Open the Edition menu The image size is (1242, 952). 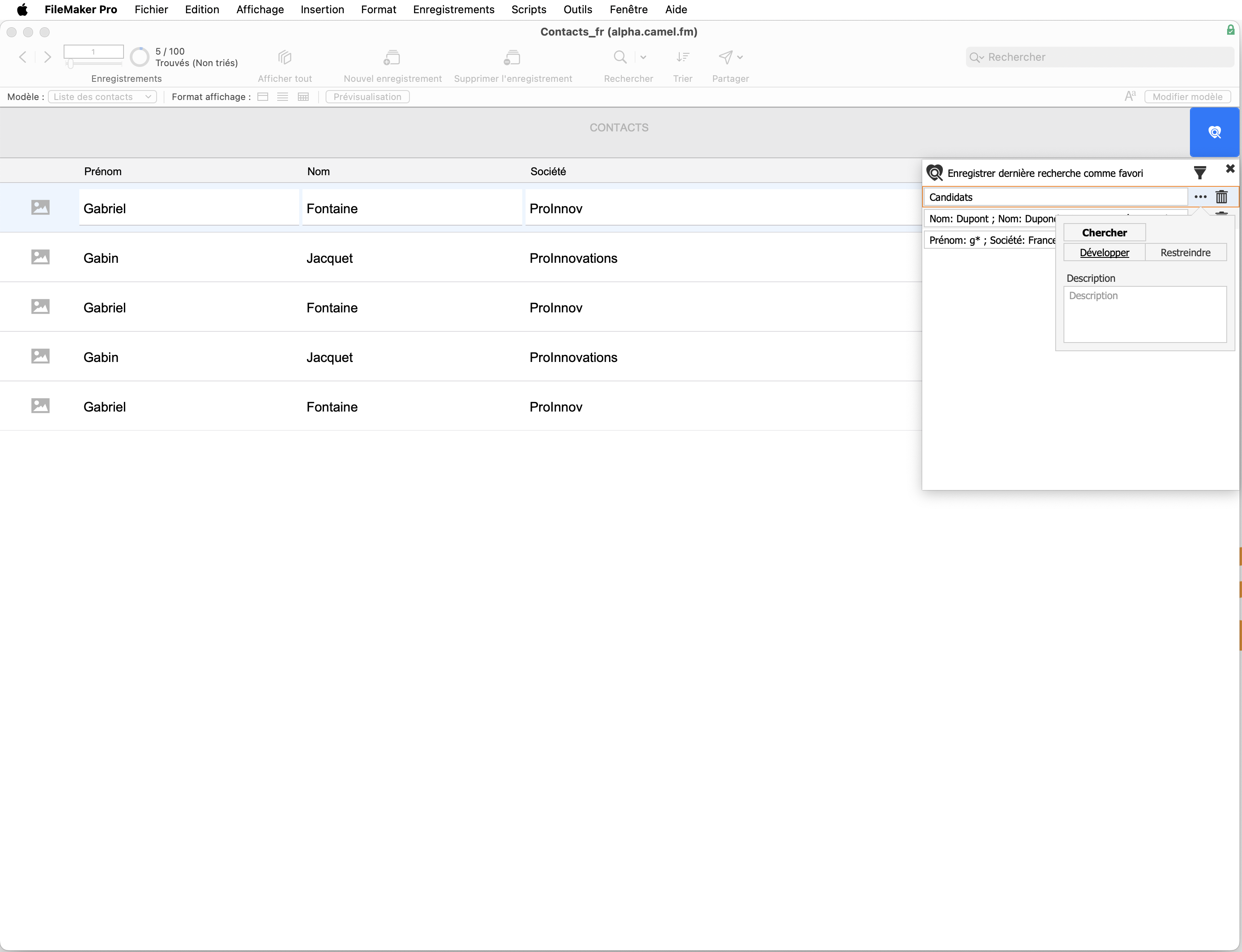202,10
